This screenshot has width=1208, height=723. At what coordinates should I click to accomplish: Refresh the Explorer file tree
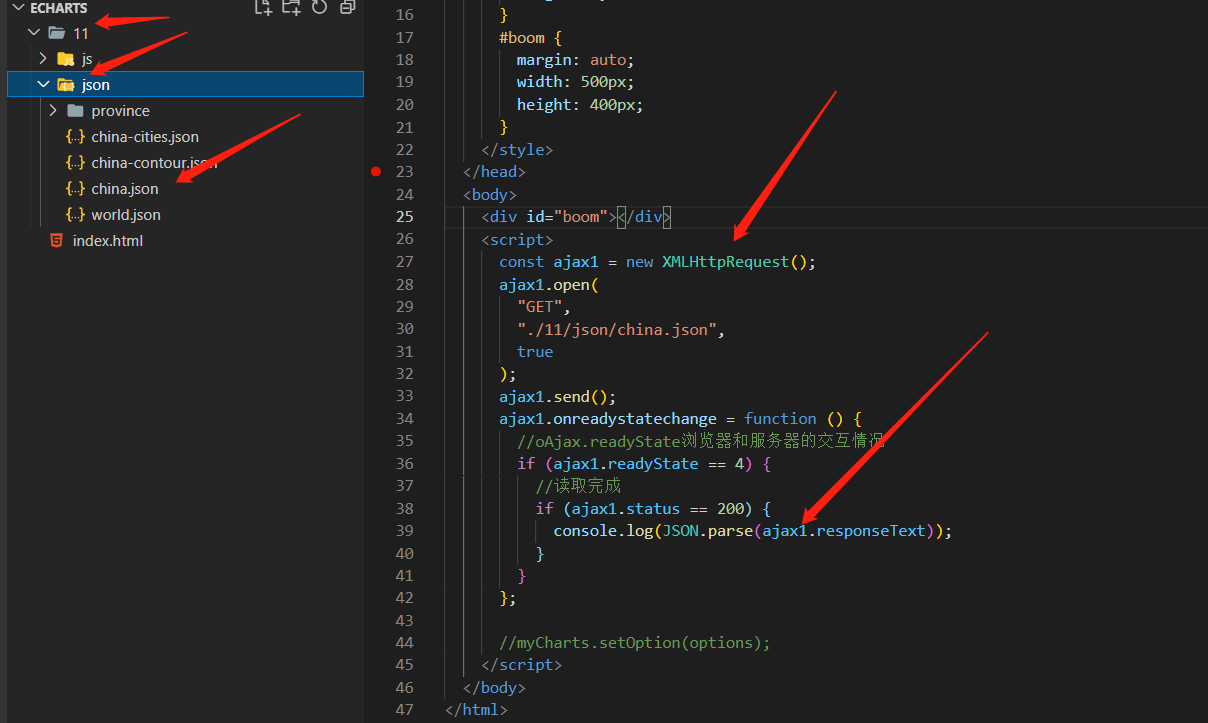pyautogui.click(x=319, y=7)
